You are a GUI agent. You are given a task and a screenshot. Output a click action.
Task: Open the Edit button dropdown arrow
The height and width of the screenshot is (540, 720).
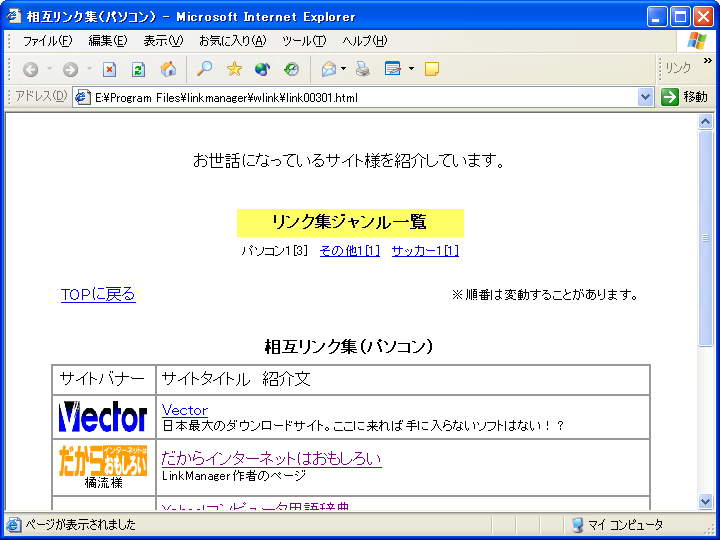pyautogui.click(x=411, y=69)
